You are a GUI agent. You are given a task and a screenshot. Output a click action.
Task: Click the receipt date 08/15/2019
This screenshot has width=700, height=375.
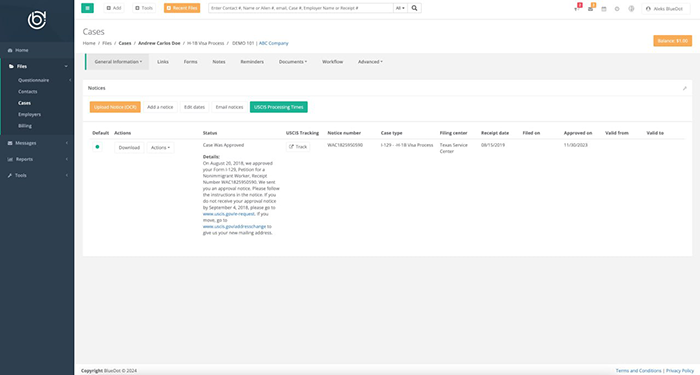click(x=493, y=145)
